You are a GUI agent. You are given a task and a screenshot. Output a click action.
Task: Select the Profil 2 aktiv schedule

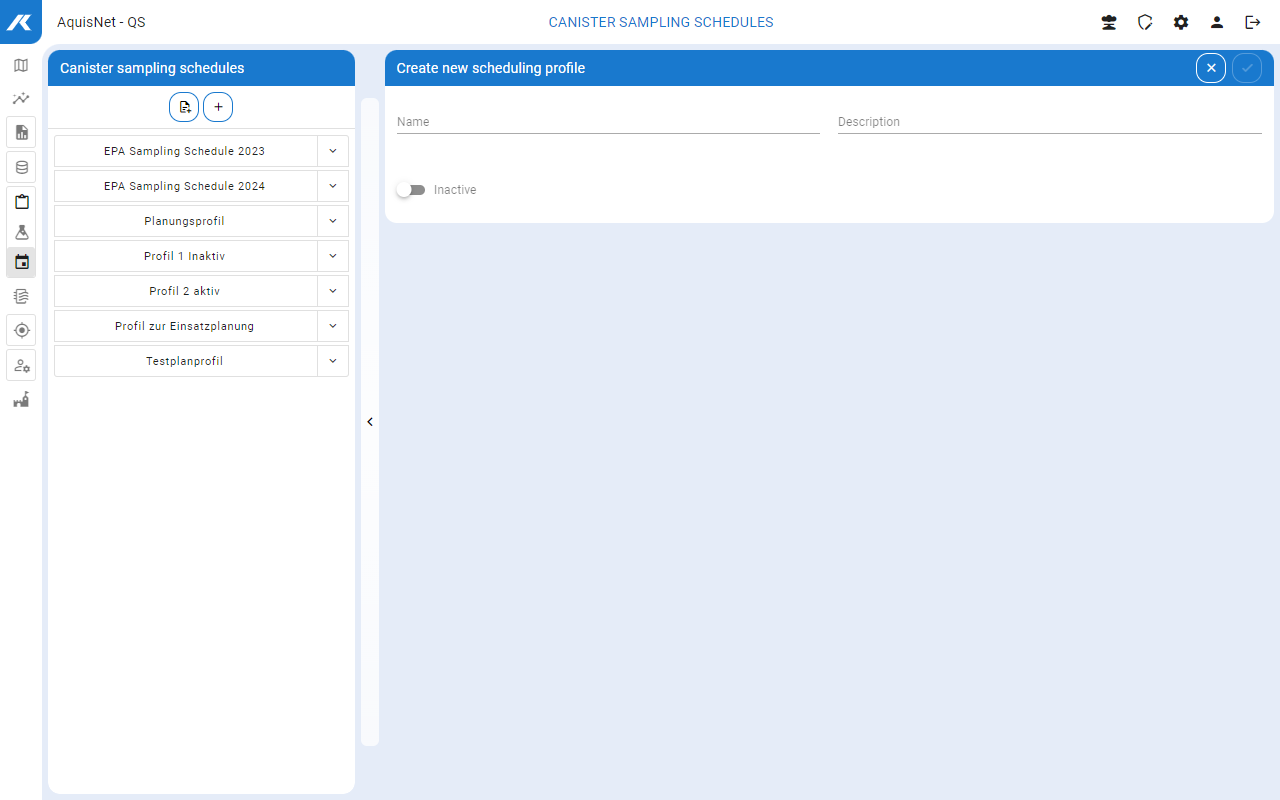[x=185, y=291]
